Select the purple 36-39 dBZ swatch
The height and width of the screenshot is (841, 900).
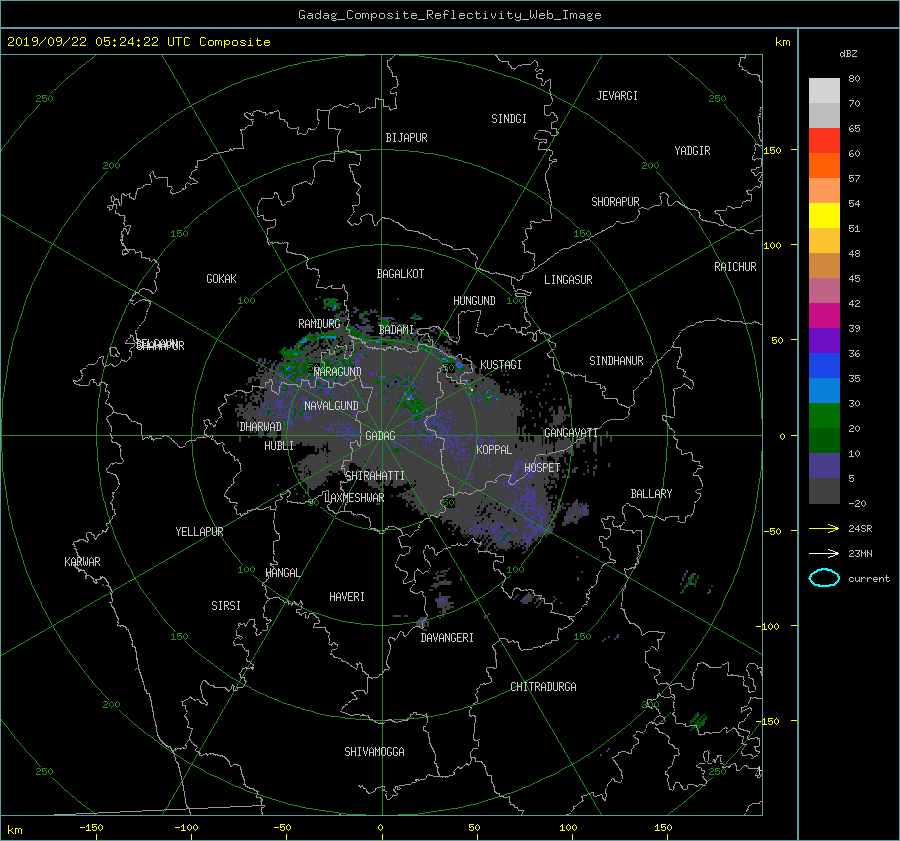point(824,340)
